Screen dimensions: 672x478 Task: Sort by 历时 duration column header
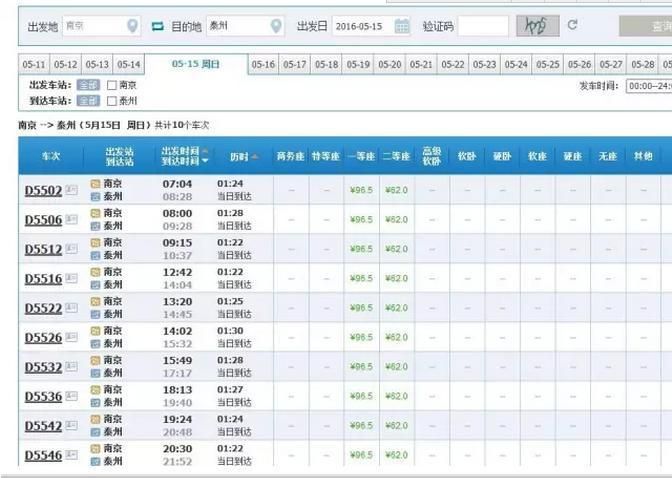point(238,156)
